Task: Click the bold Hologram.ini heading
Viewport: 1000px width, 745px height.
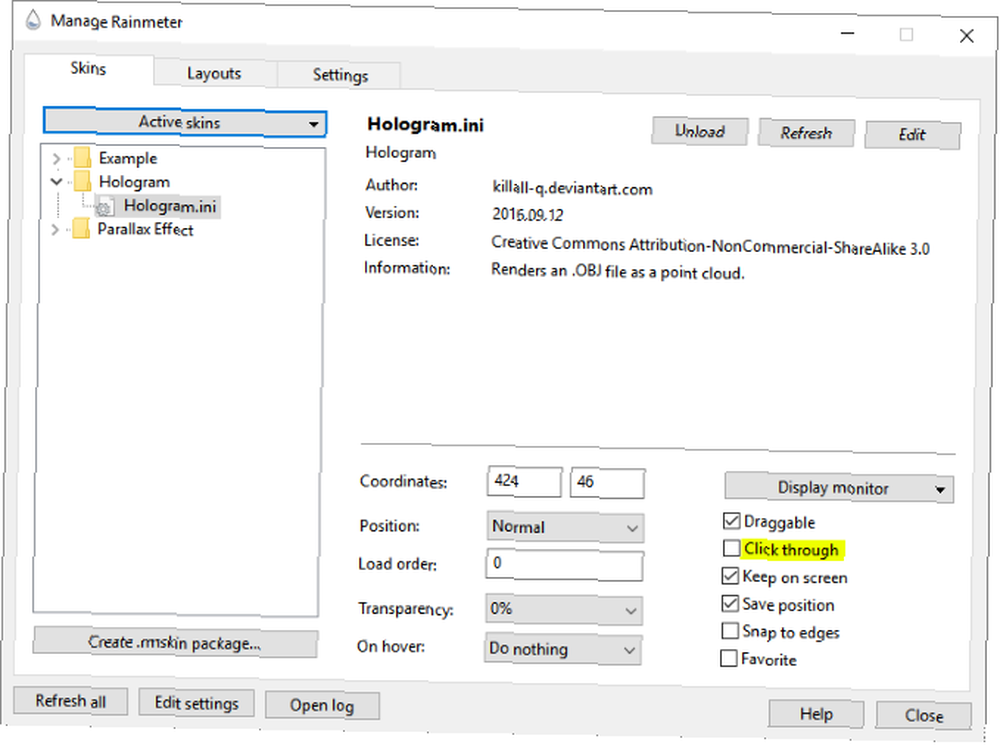Action: pyautogui.click(x=425, y=124)
